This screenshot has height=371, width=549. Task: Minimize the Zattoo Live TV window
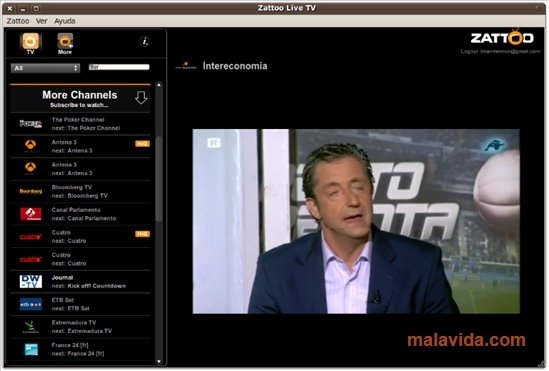(x=22, y=8)
